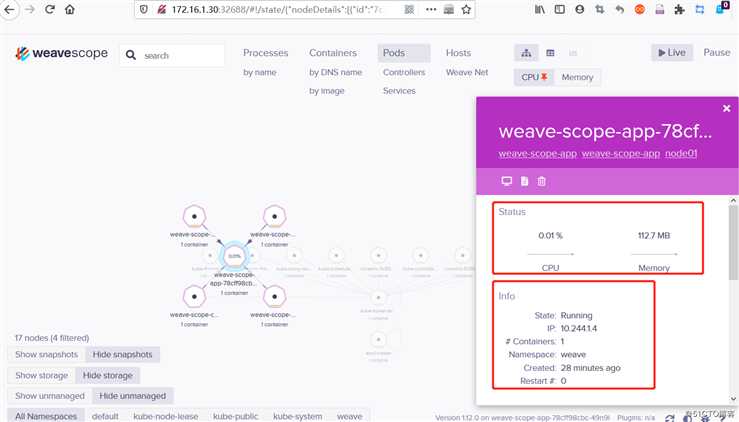Select the Hide snapshots option
The height and width of the screenshot is (422, 739).
[x=123, y=355]
